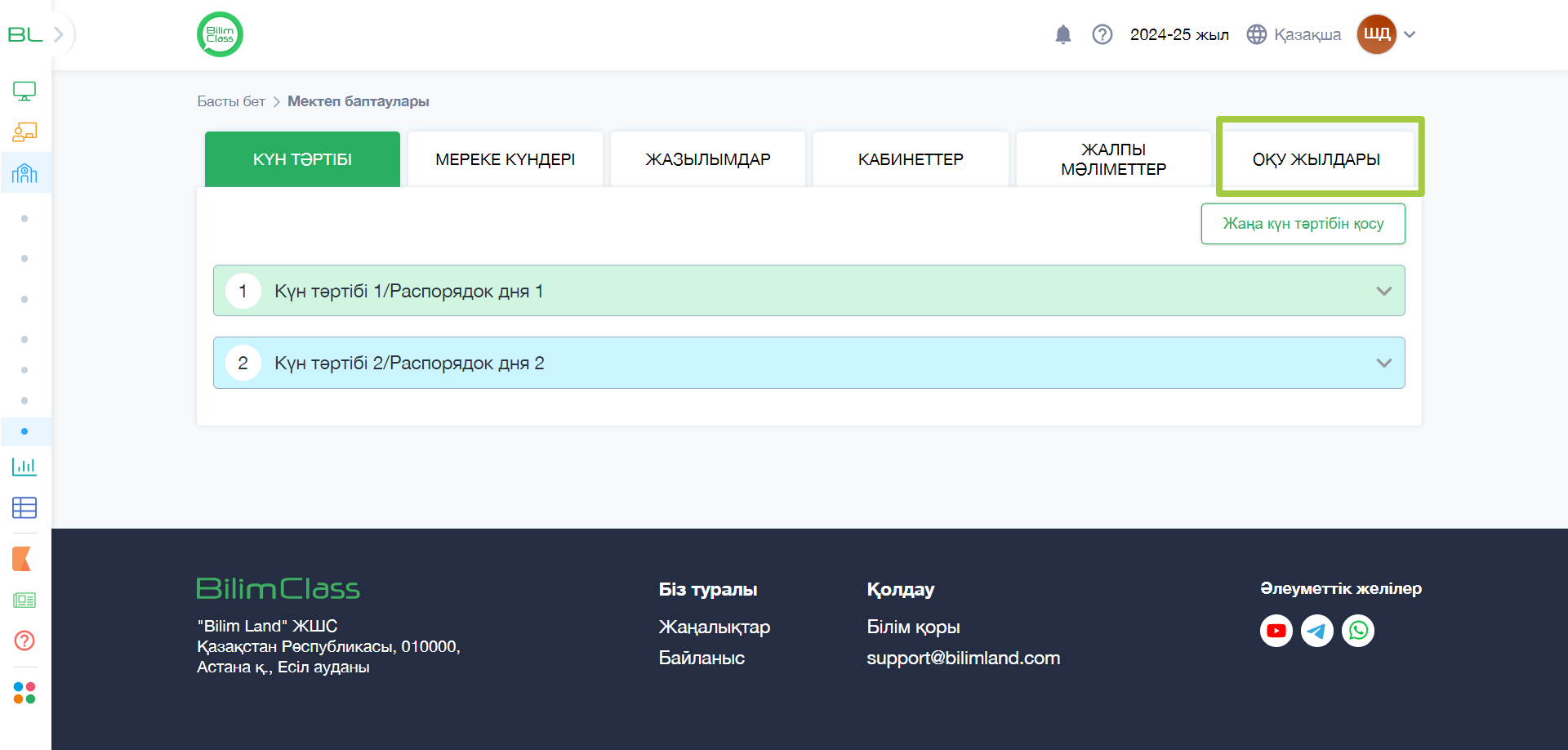This screenshot has height=750, width=1568.
Task: Go to Басты бет breadcrumb
Action: (231, 101)
